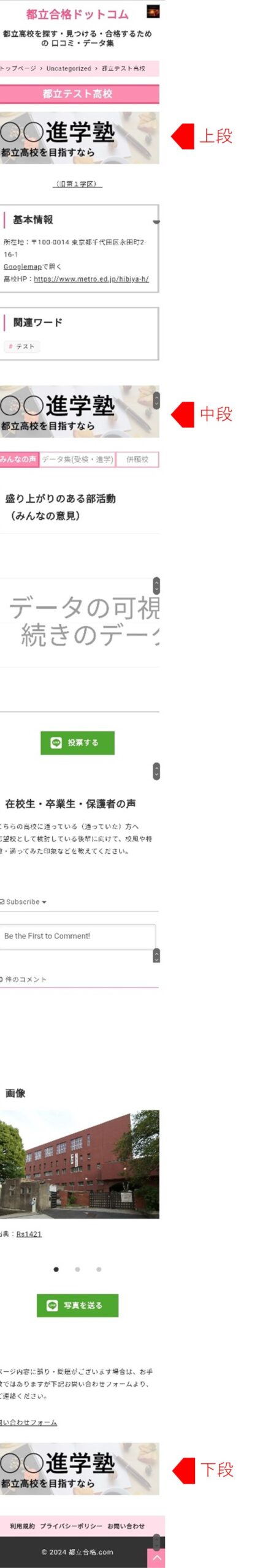Open the Uncategorized breadcrumb
The width and height of the screenshot is (279, 1568).
coord(69,69)
